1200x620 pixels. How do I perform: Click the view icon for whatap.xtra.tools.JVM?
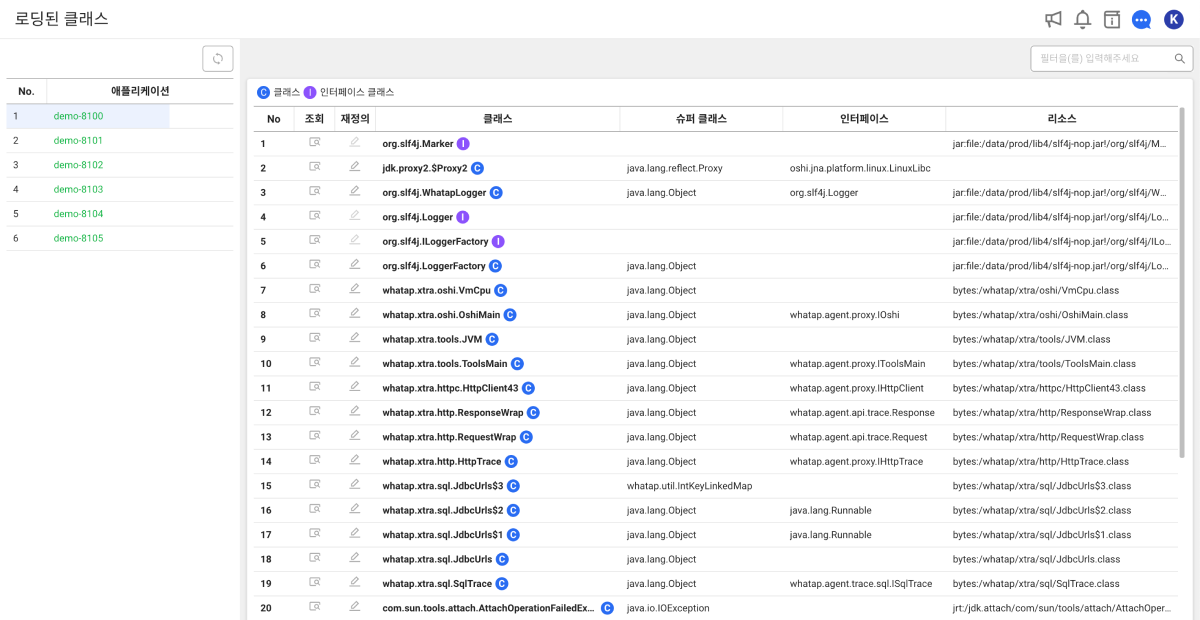tap(315, 339)
